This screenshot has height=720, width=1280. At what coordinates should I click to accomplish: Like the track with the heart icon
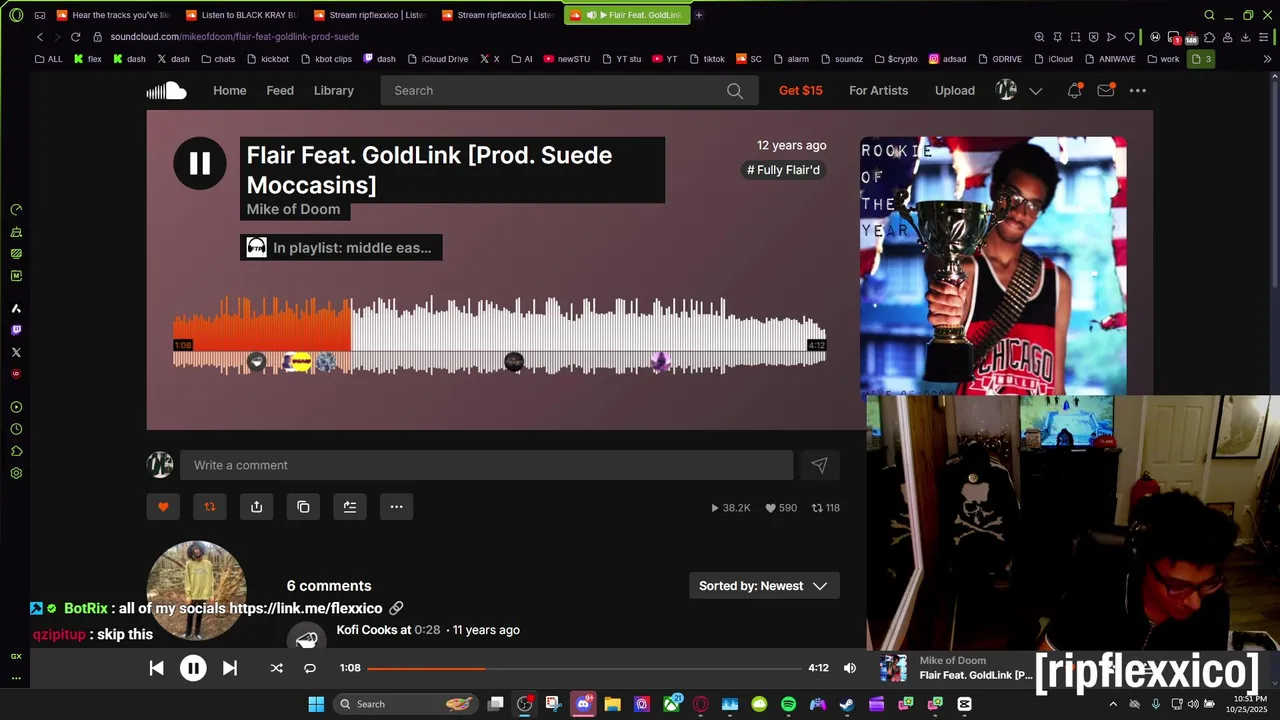click(163, 507)
